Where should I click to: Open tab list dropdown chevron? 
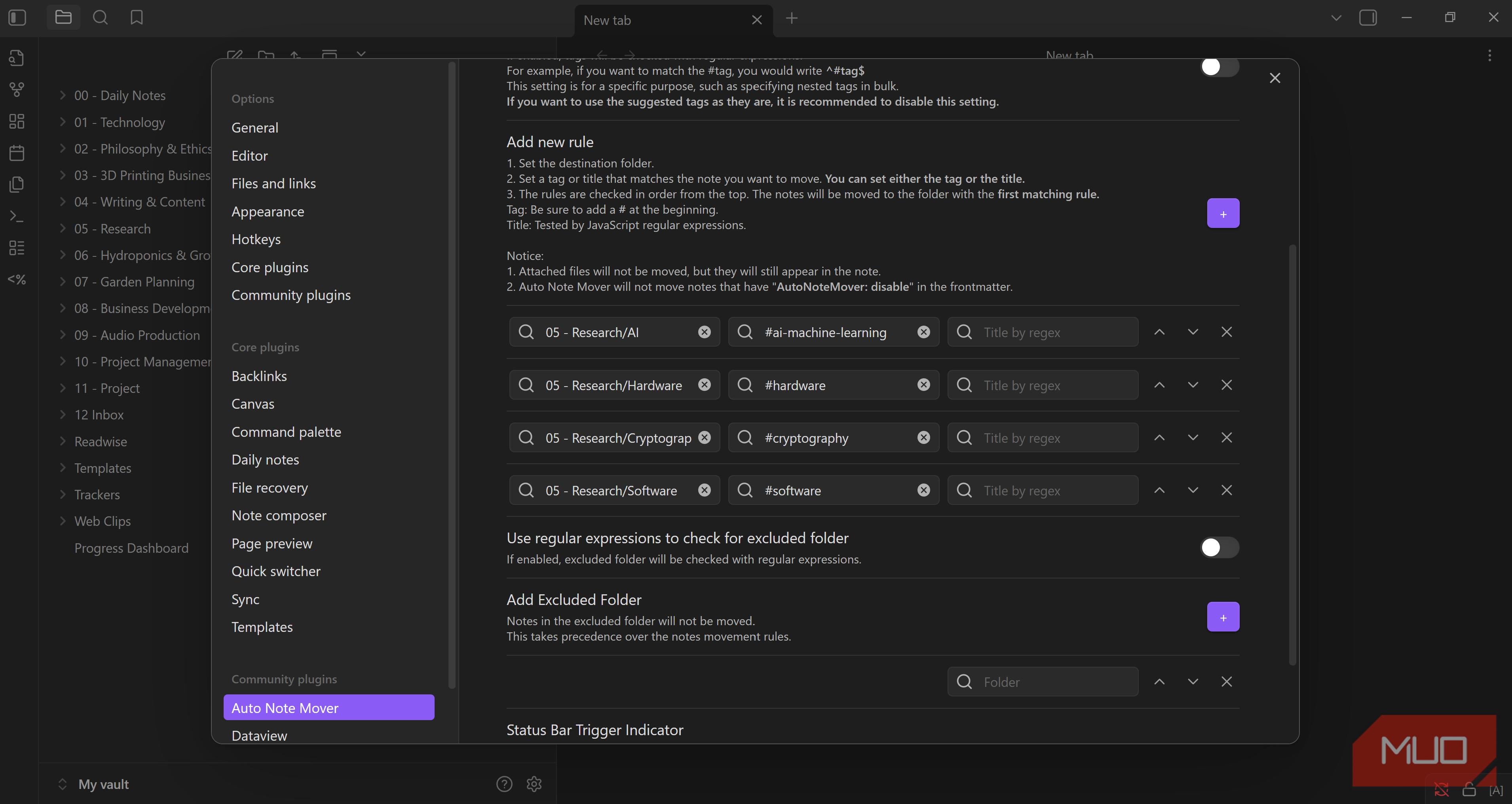point(1337,18)
